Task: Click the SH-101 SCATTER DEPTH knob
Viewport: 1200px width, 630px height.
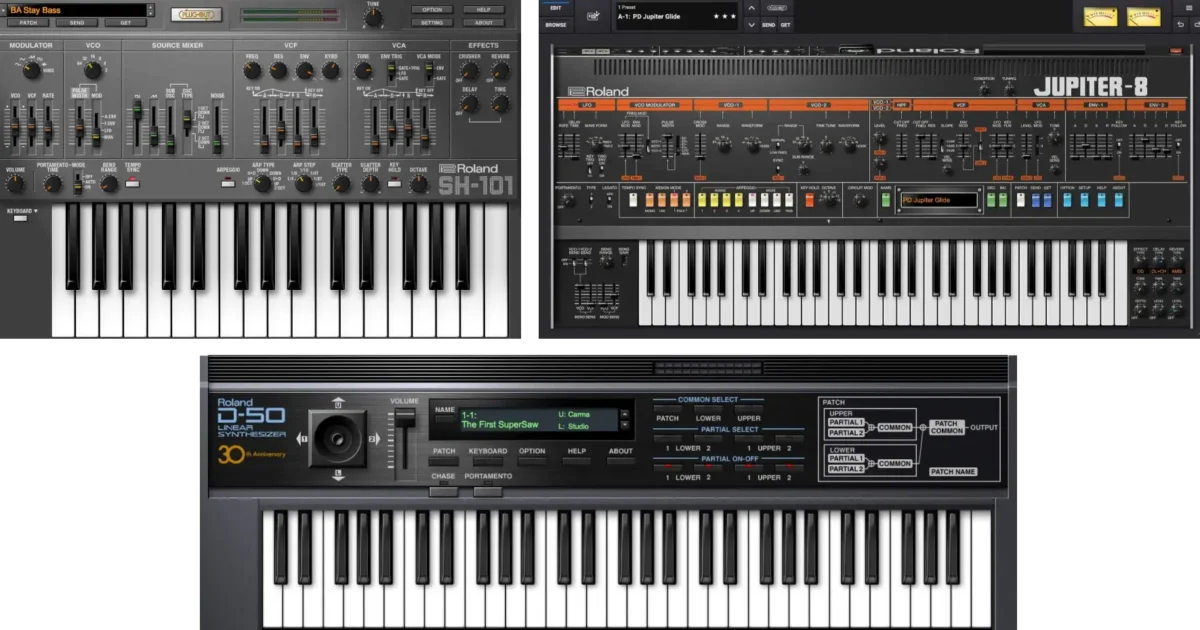Action: [x=371, y=184]
